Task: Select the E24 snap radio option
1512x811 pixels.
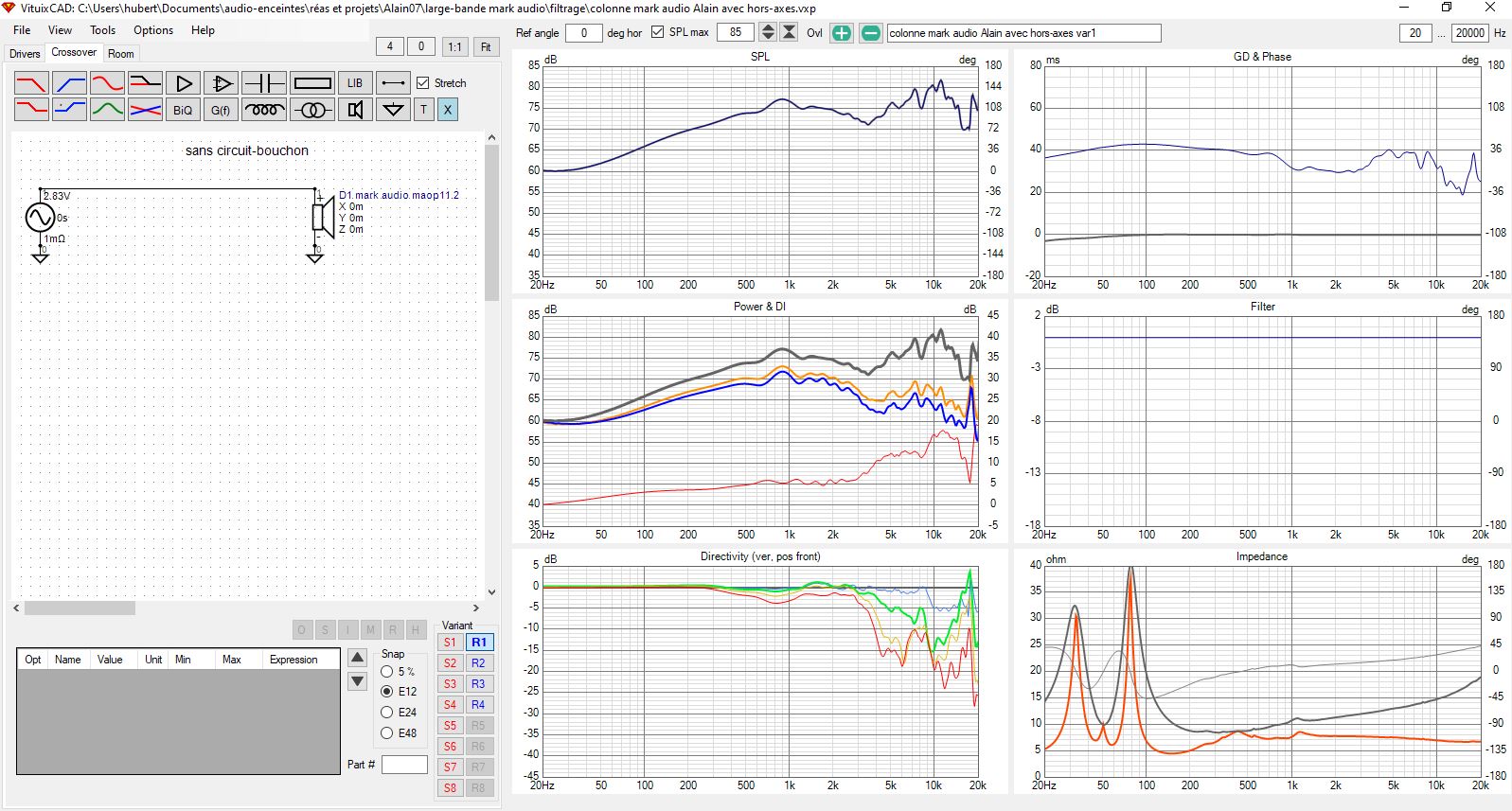Action: click(387, 713)
